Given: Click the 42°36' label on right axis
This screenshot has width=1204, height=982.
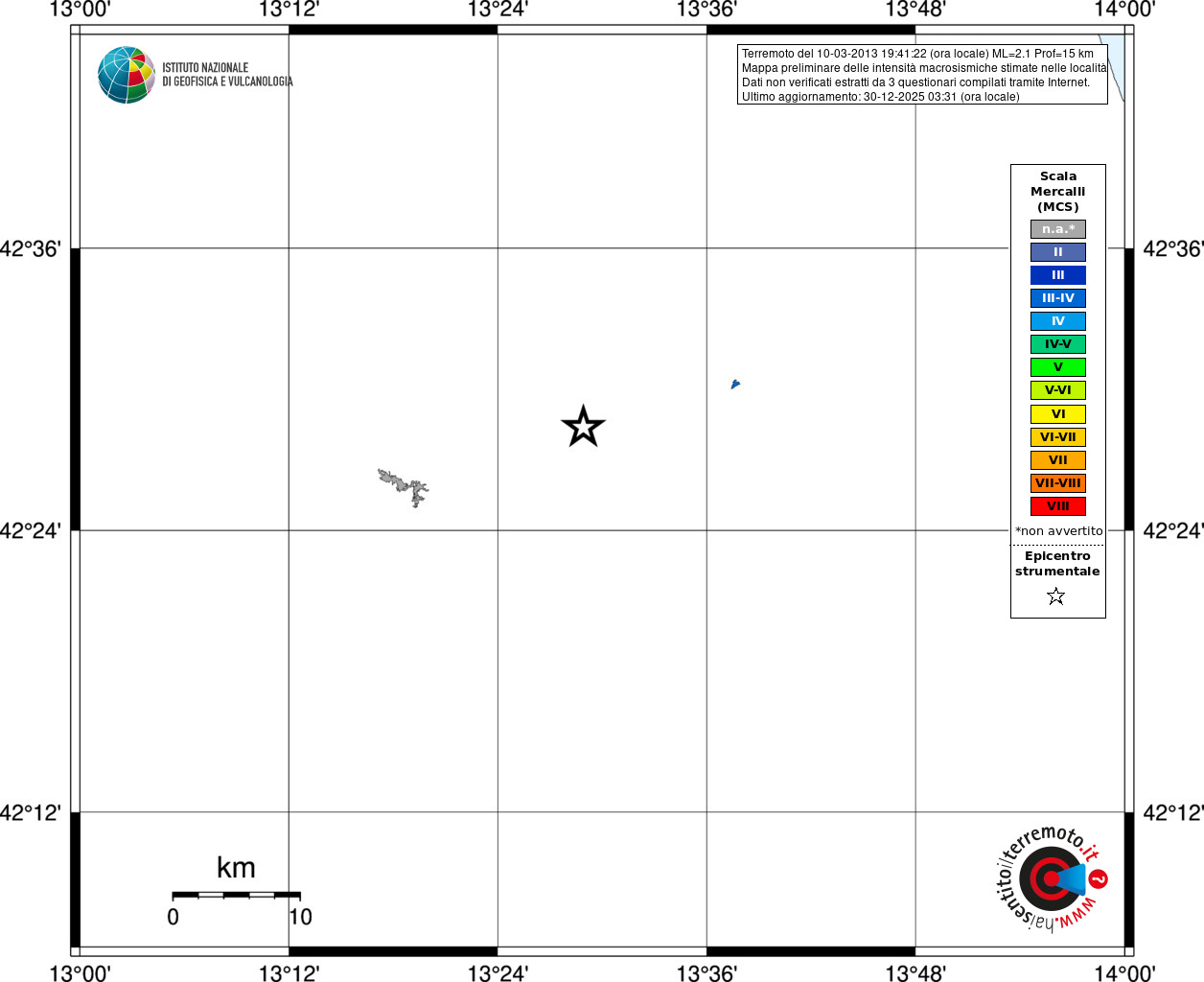Looking at the screenshot, I should coord(1173,248).
